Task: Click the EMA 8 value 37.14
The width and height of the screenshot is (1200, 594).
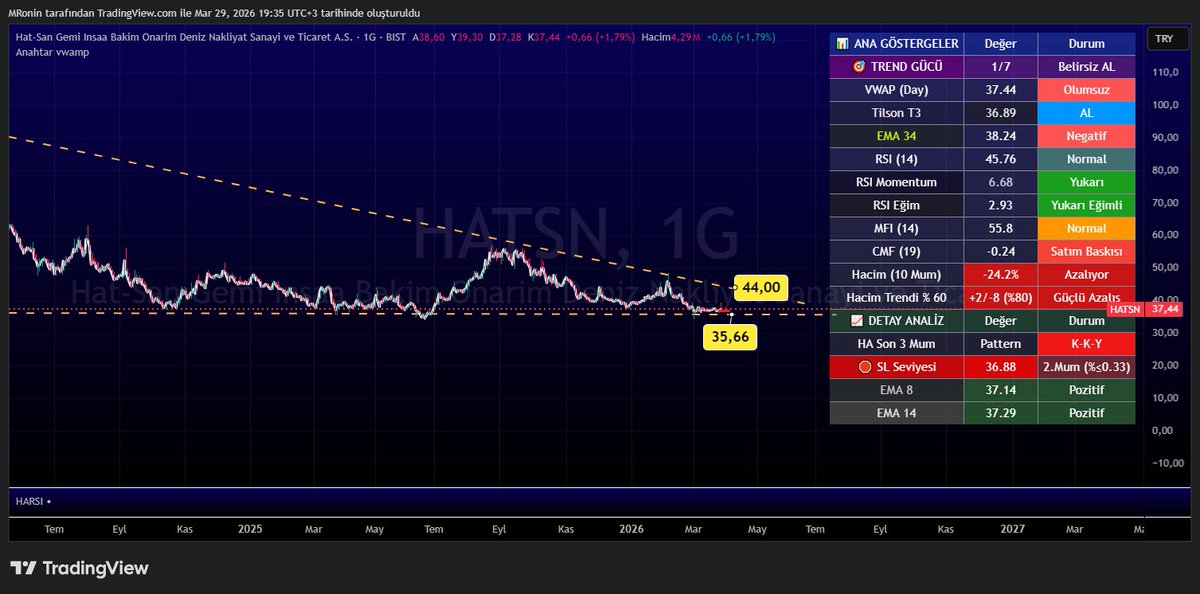Action: (1000, 389)
